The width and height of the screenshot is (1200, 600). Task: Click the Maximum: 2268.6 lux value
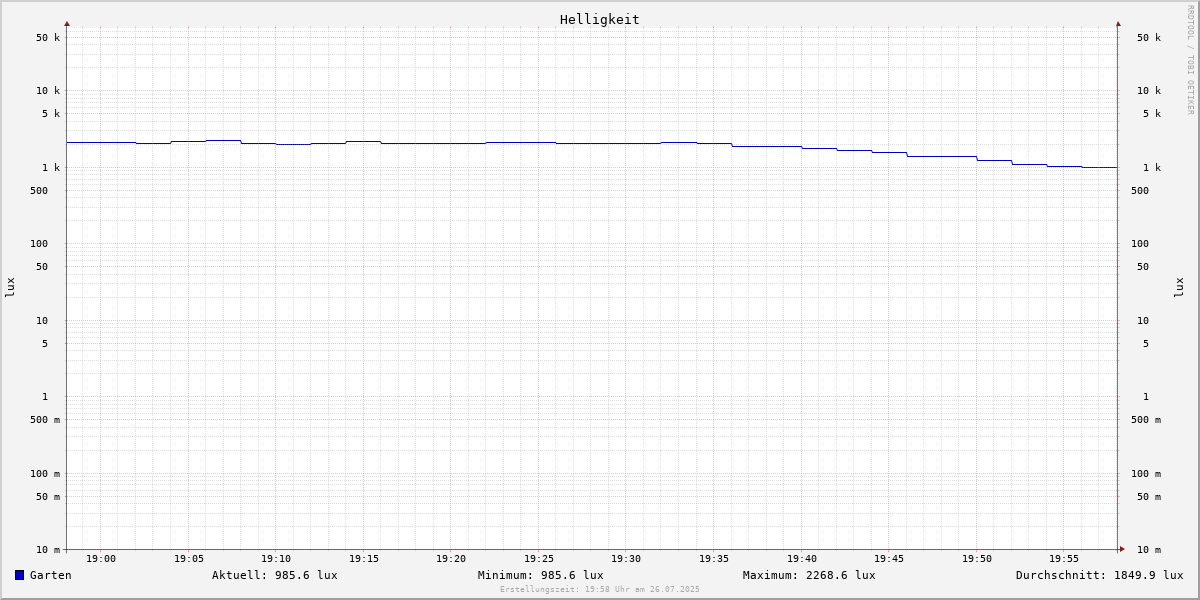click(x=809, y=575)
